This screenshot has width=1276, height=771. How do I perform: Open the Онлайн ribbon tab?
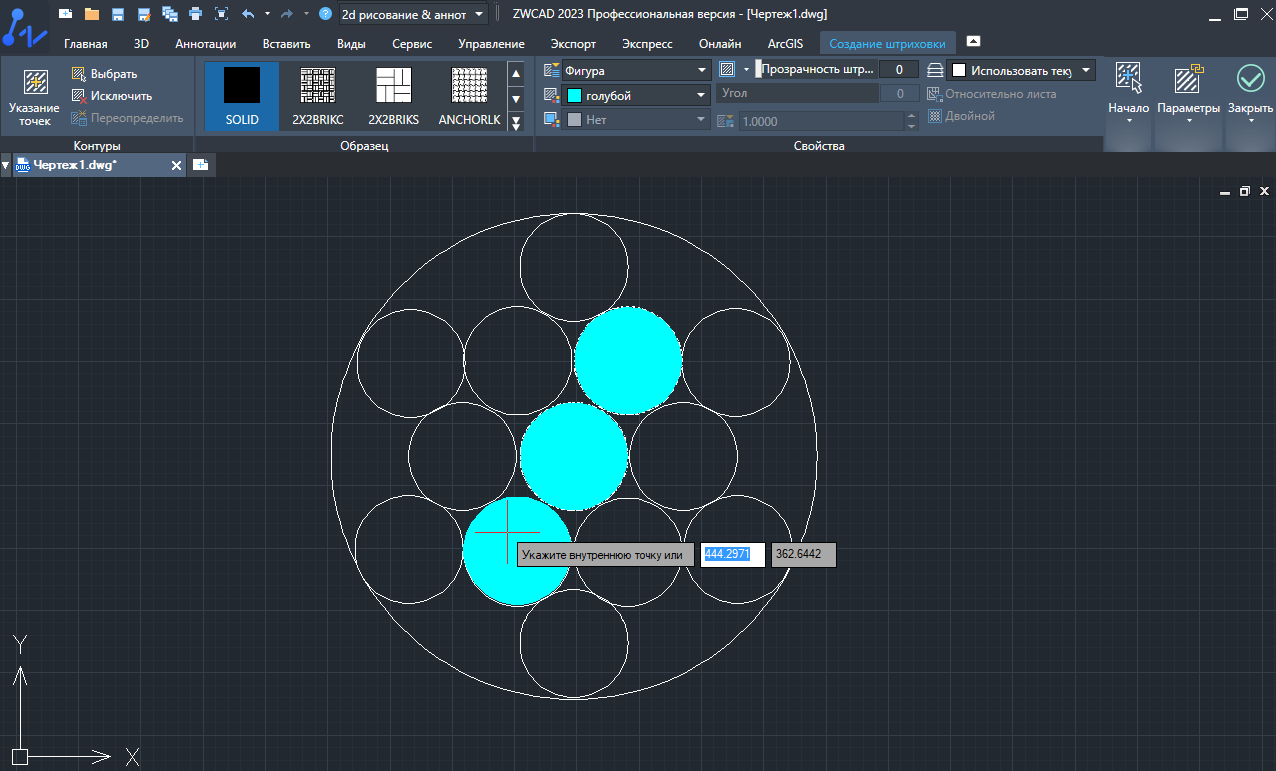click(x=720, y=44)
